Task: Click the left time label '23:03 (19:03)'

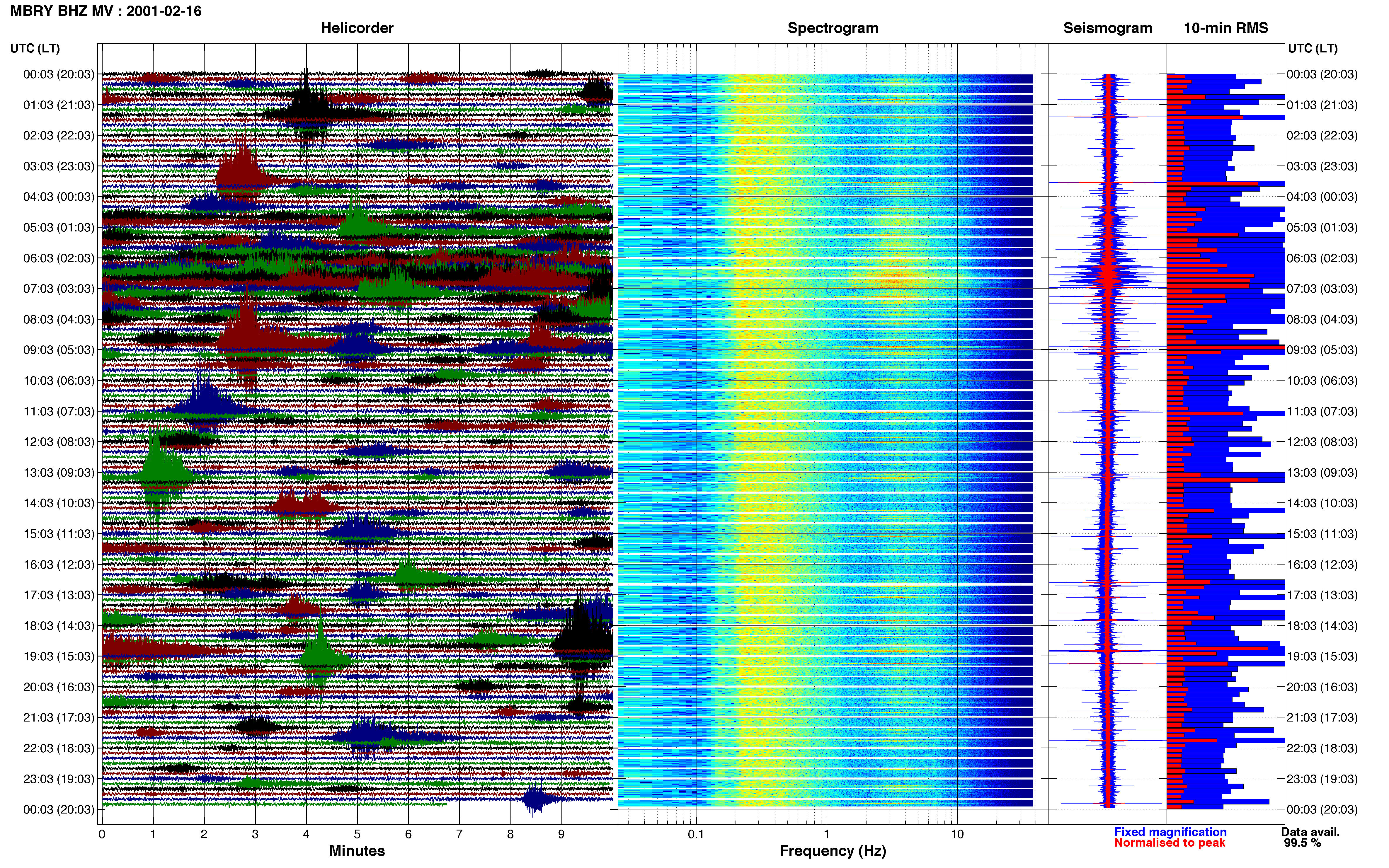Action: click(59, 779)
